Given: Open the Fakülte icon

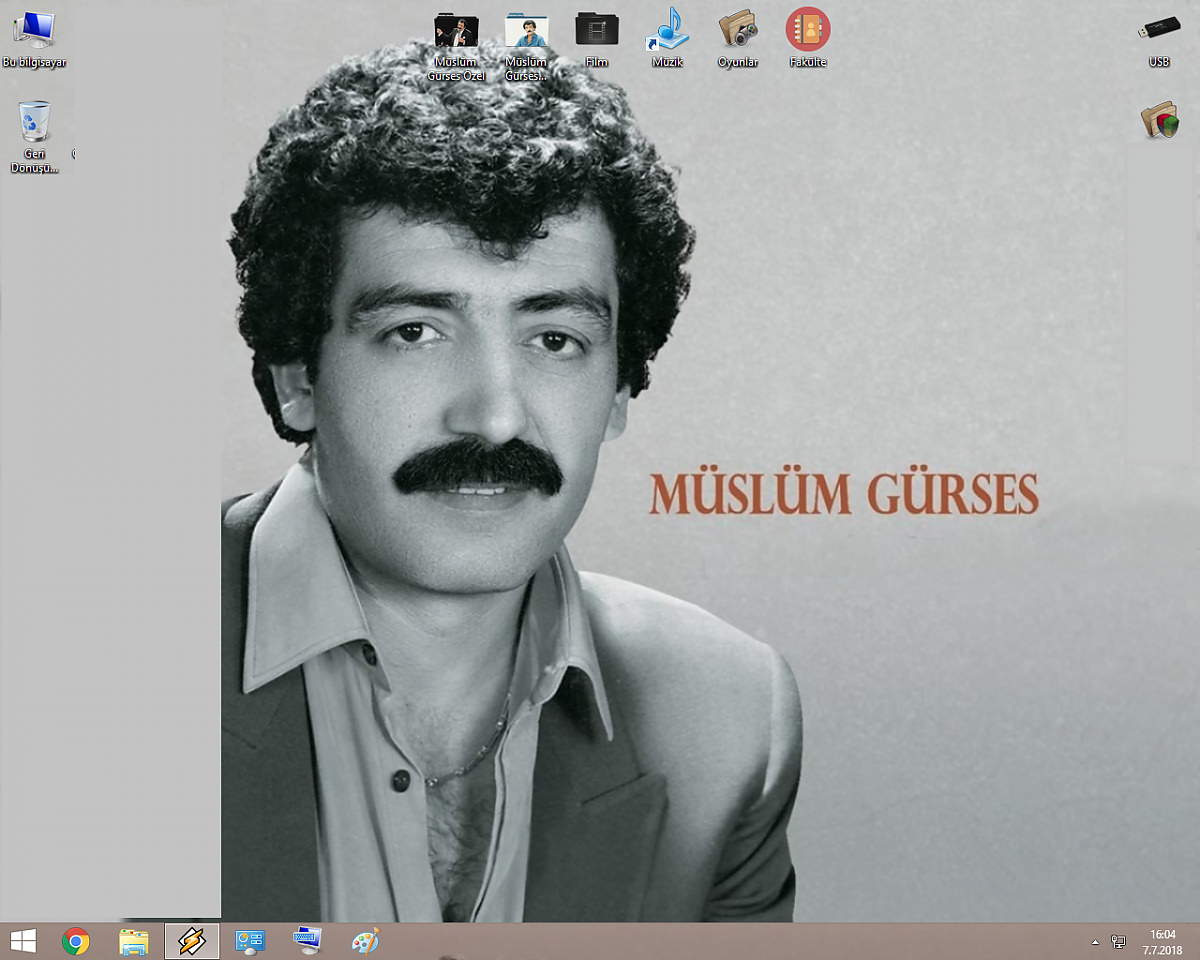Looking at the screenshot, I should point(808,38).
